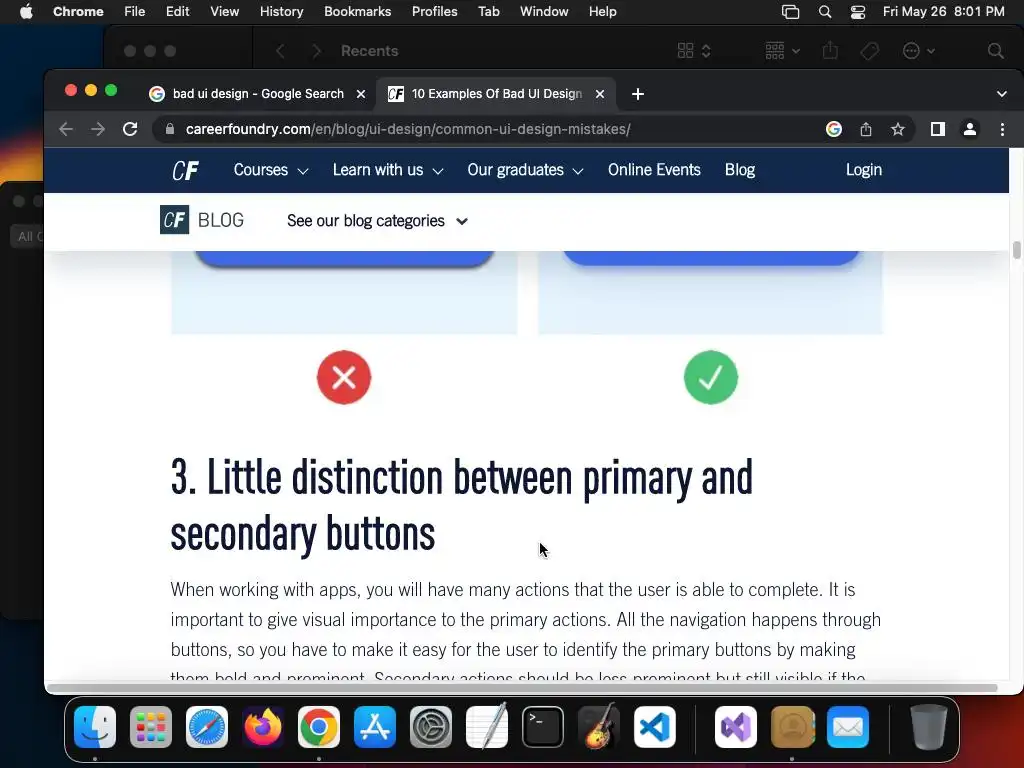The height and width of the screenshot is (768, 1024).
Task: Open the Apple menu
Action: (x=26, y=12)
